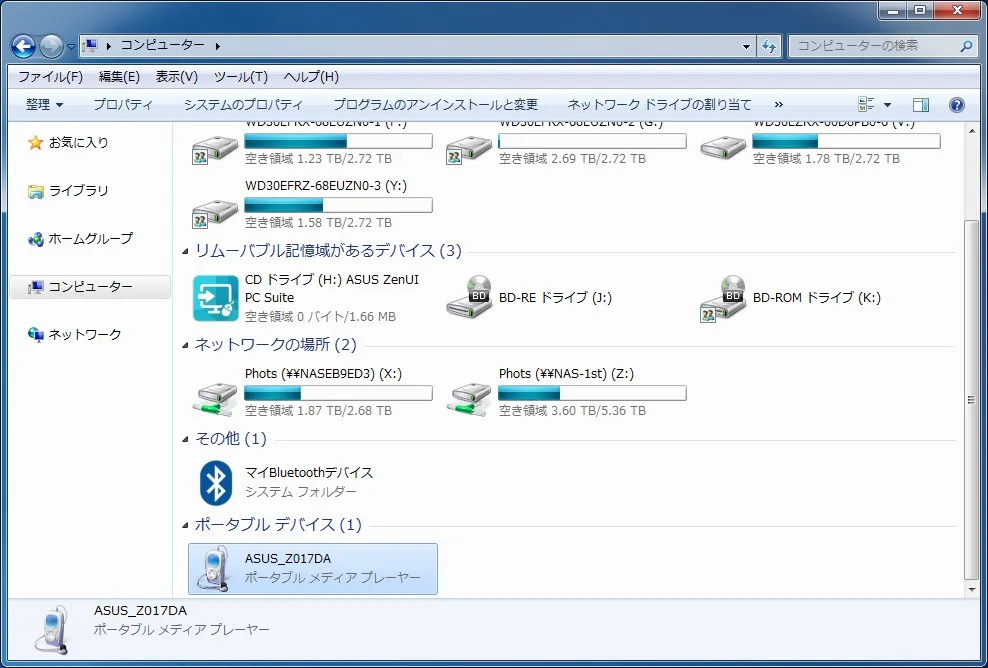Open the address bar history dropdown

pyautogui.click(x=747, y=46)
